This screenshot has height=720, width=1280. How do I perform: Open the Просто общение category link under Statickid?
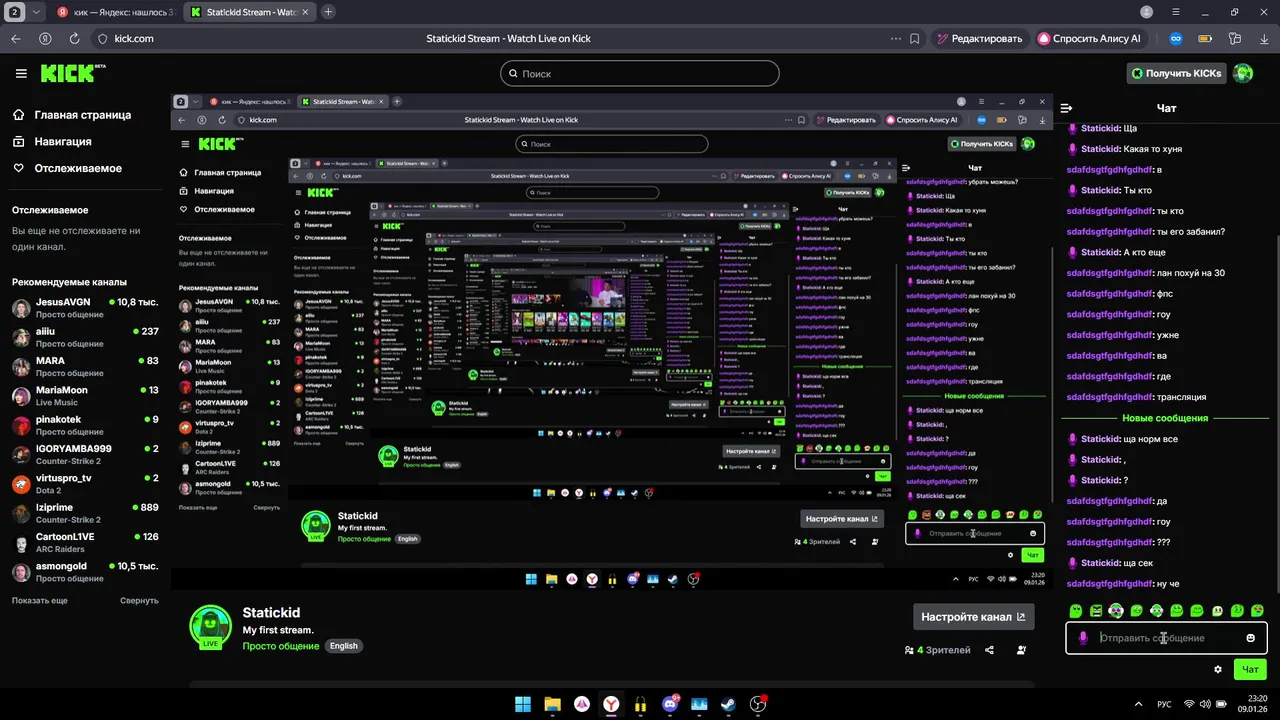[281, 646]
